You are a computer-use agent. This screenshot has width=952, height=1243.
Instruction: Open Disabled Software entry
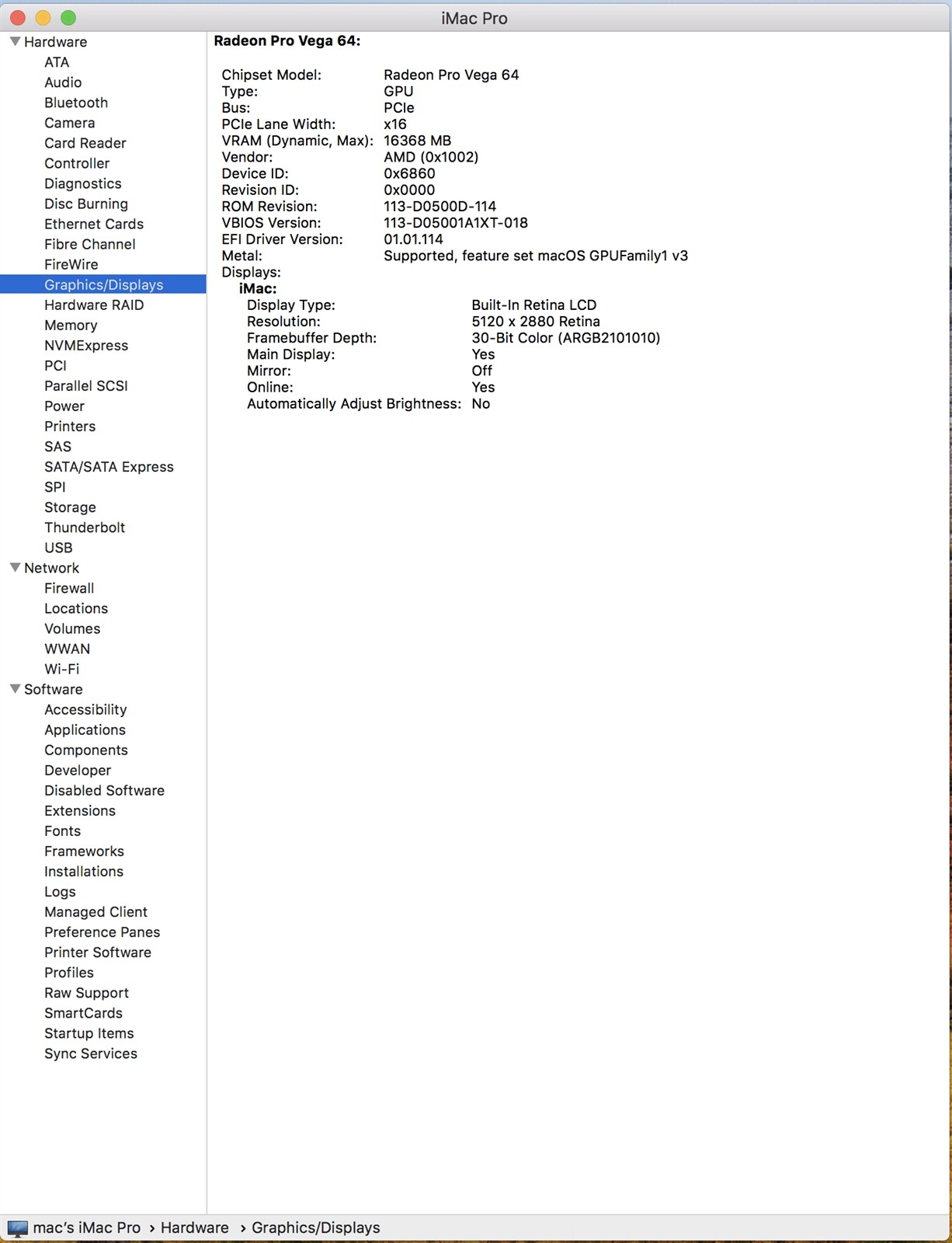pos(104,790)
